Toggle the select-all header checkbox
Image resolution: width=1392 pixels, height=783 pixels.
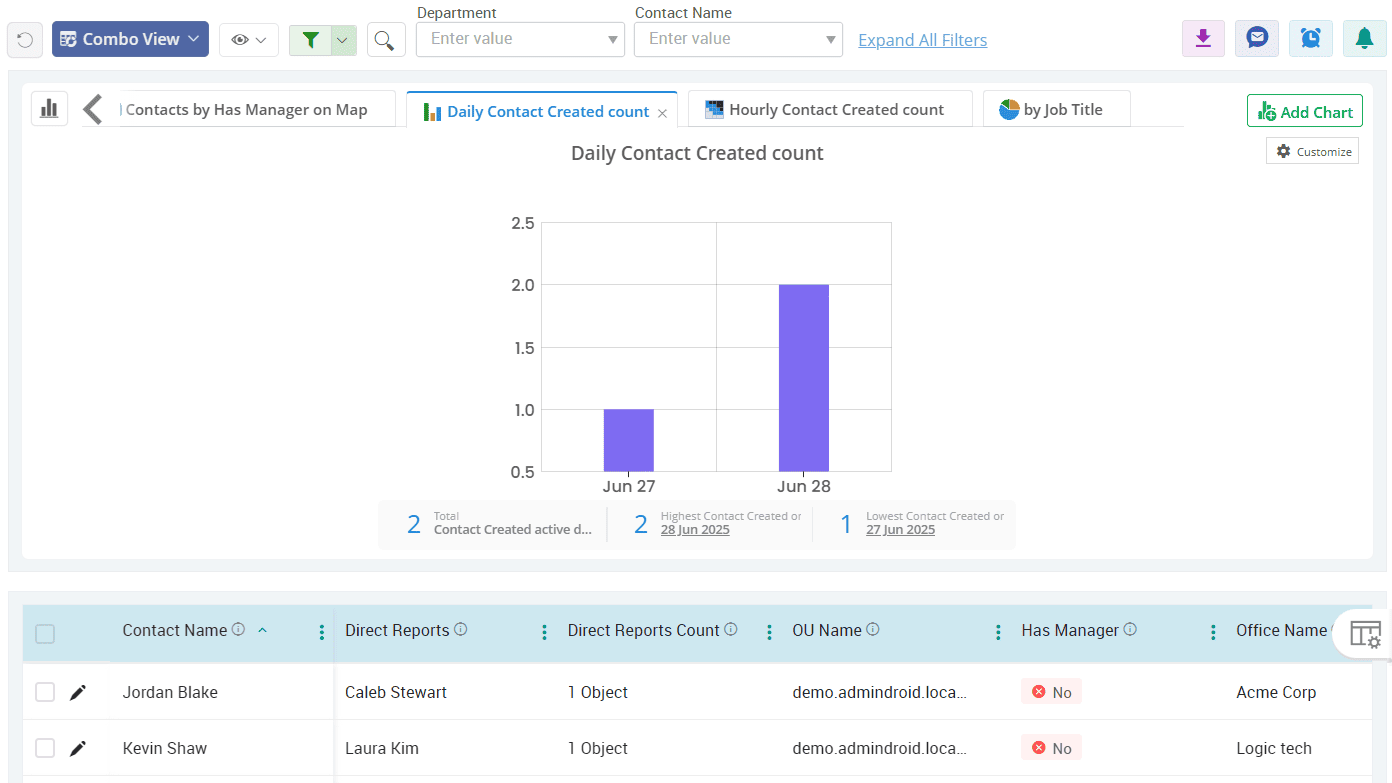click(x=45, y=633)
